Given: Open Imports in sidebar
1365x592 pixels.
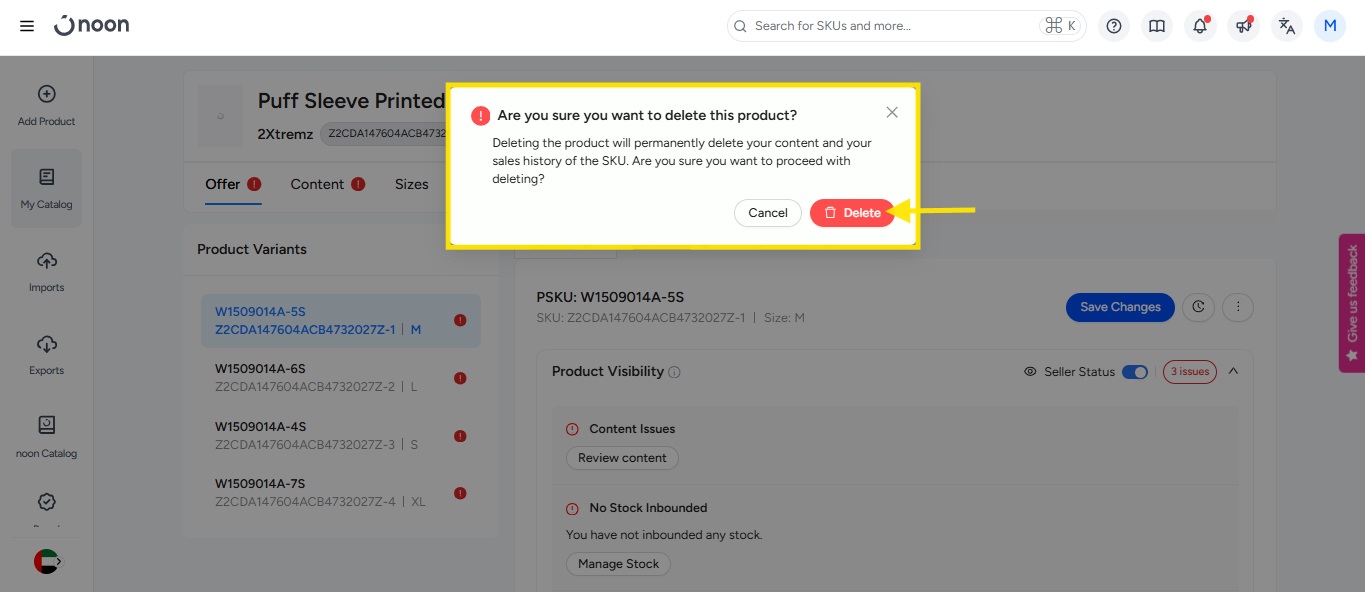Looking at the screenshot, I should pos(46,271).
